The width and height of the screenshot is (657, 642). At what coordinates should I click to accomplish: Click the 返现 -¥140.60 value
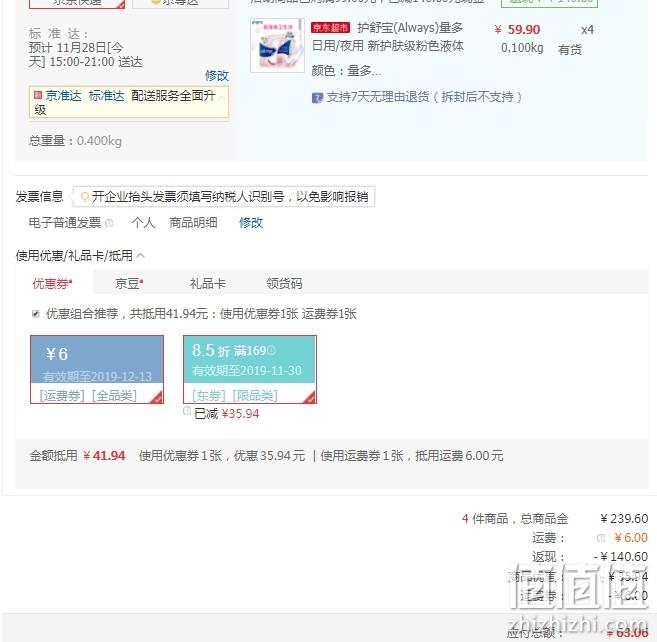621,557
